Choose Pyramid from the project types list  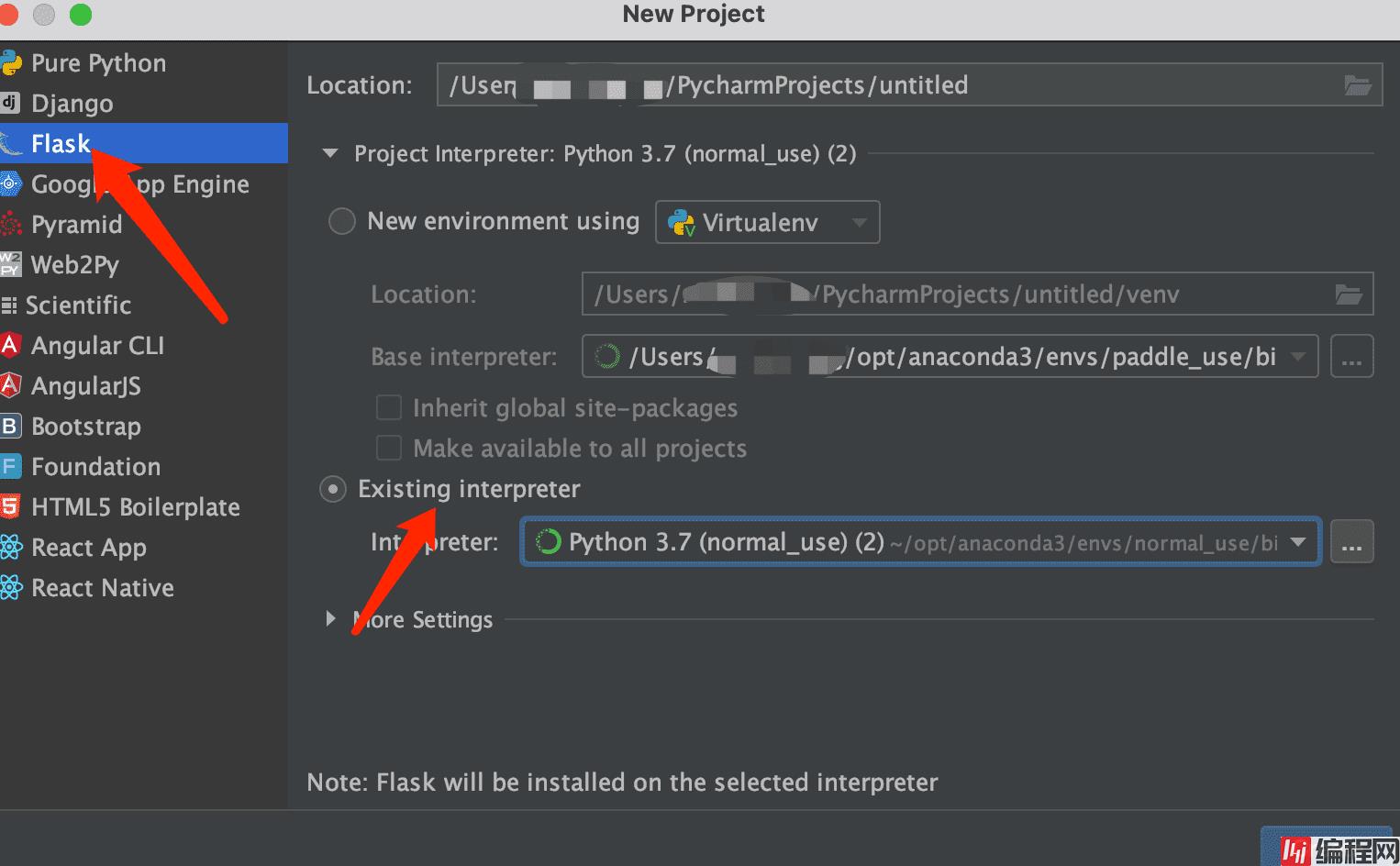click(x=76, y=225)
